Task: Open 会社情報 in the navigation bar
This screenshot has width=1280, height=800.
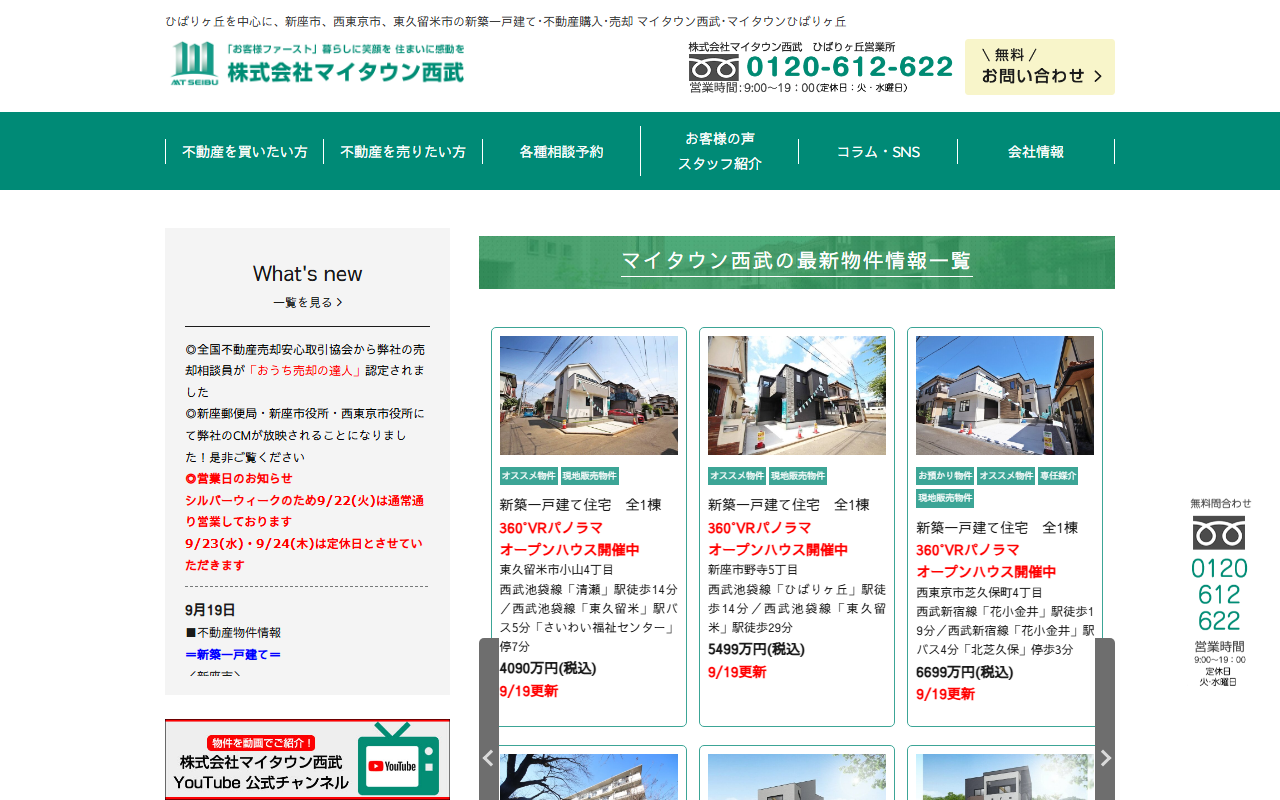Action: (1036, 152)
